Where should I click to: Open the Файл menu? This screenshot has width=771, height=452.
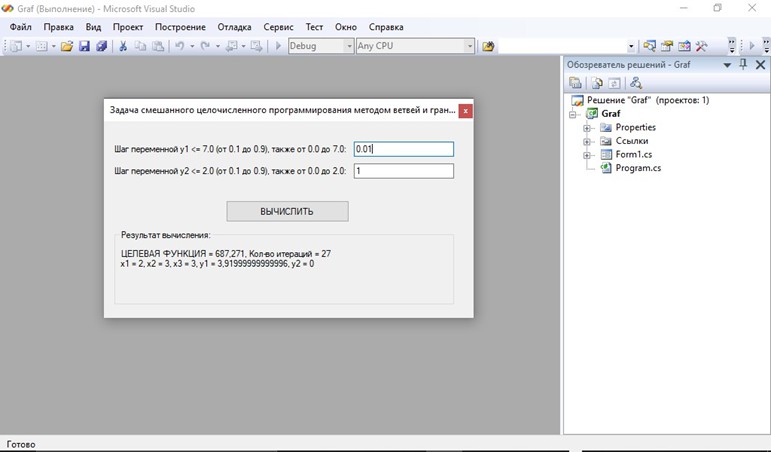[x=21, y=27]
